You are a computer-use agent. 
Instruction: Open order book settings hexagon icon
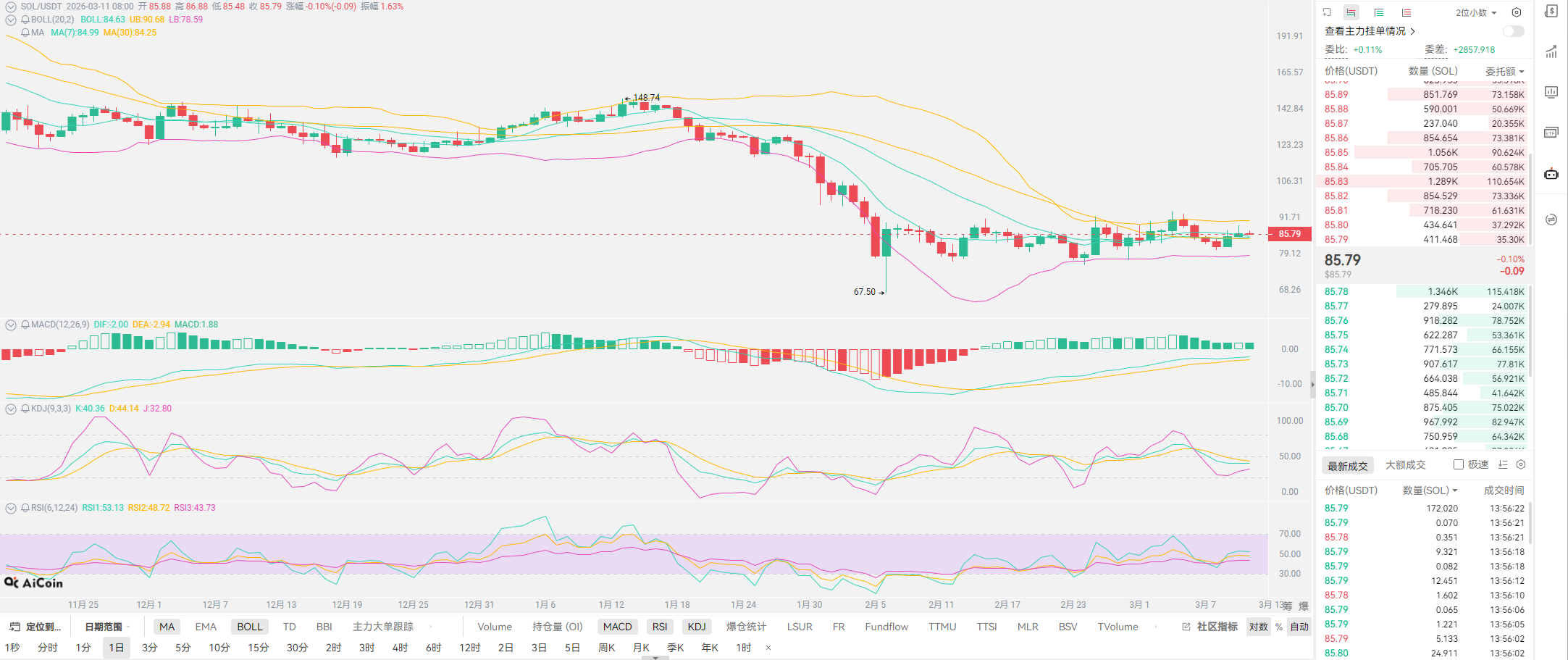pos(1517,12)
